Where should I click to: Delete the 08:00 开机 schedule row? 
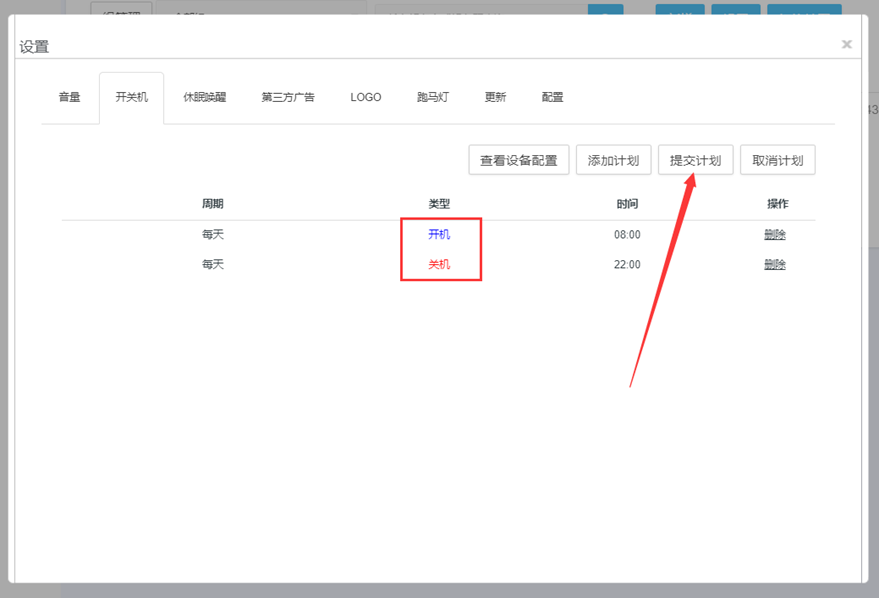coord(774,235)
